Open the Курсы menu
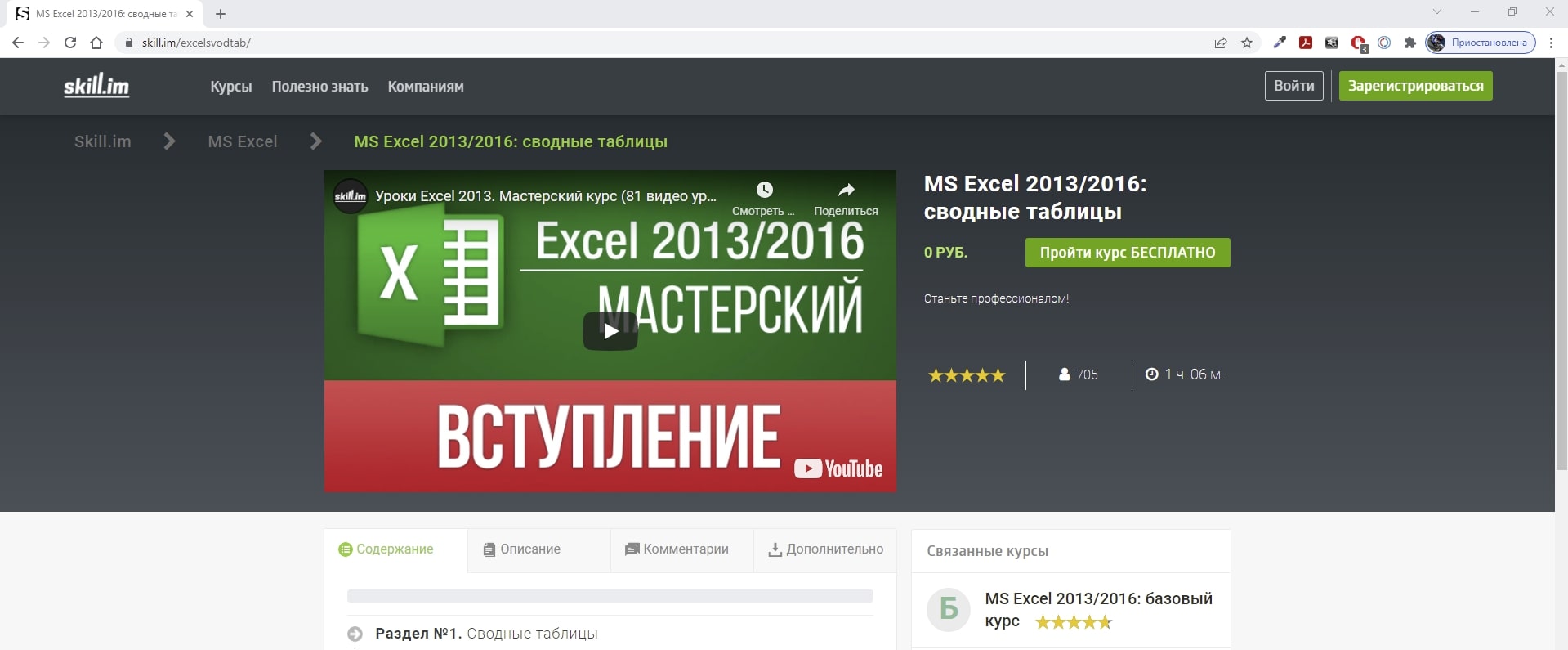1568x650 pixels. 231,87
